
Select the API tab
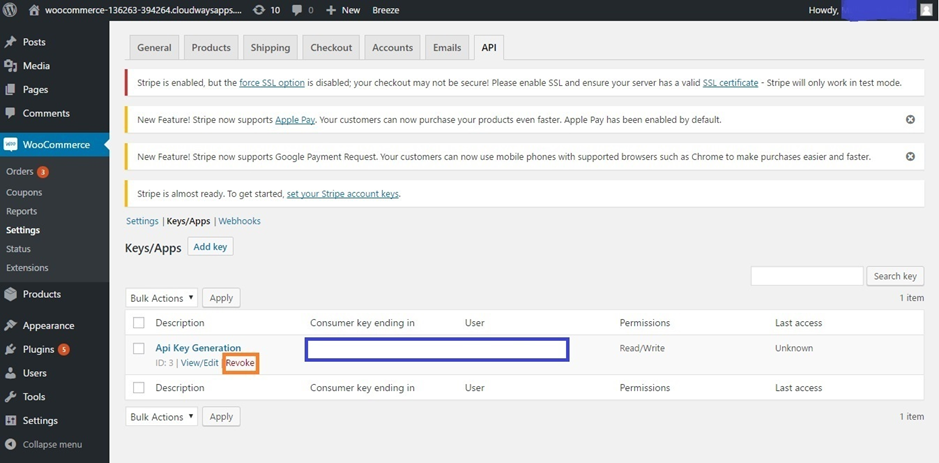489,47
